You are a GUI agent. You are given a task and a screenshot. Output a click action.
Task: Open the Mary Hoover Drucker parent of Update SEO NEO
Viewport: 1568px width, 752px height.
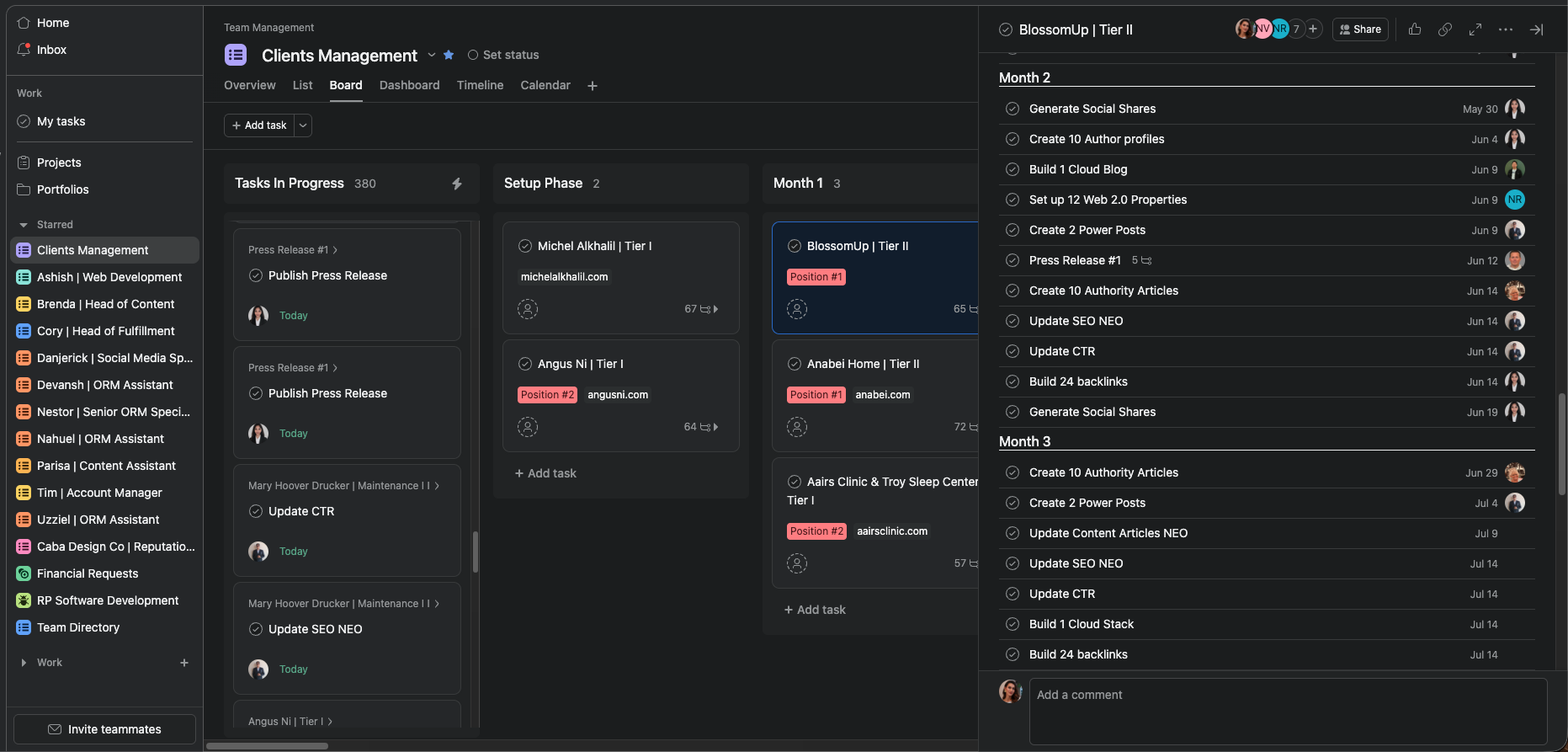[343, 604]
